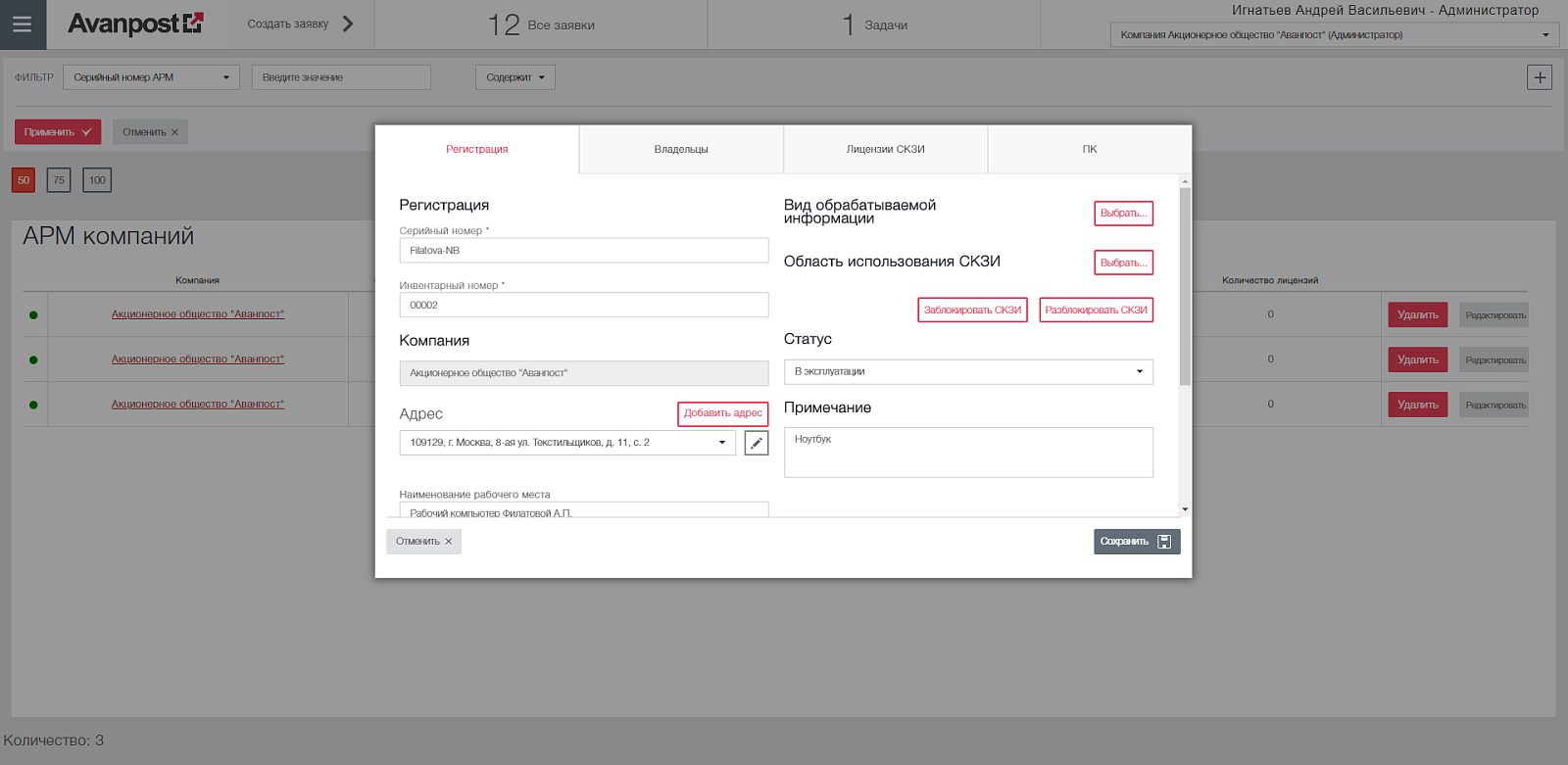Click scrollbar down arrow in dialog
This screenshot has width=1568, height=765.
(1185, 509)
